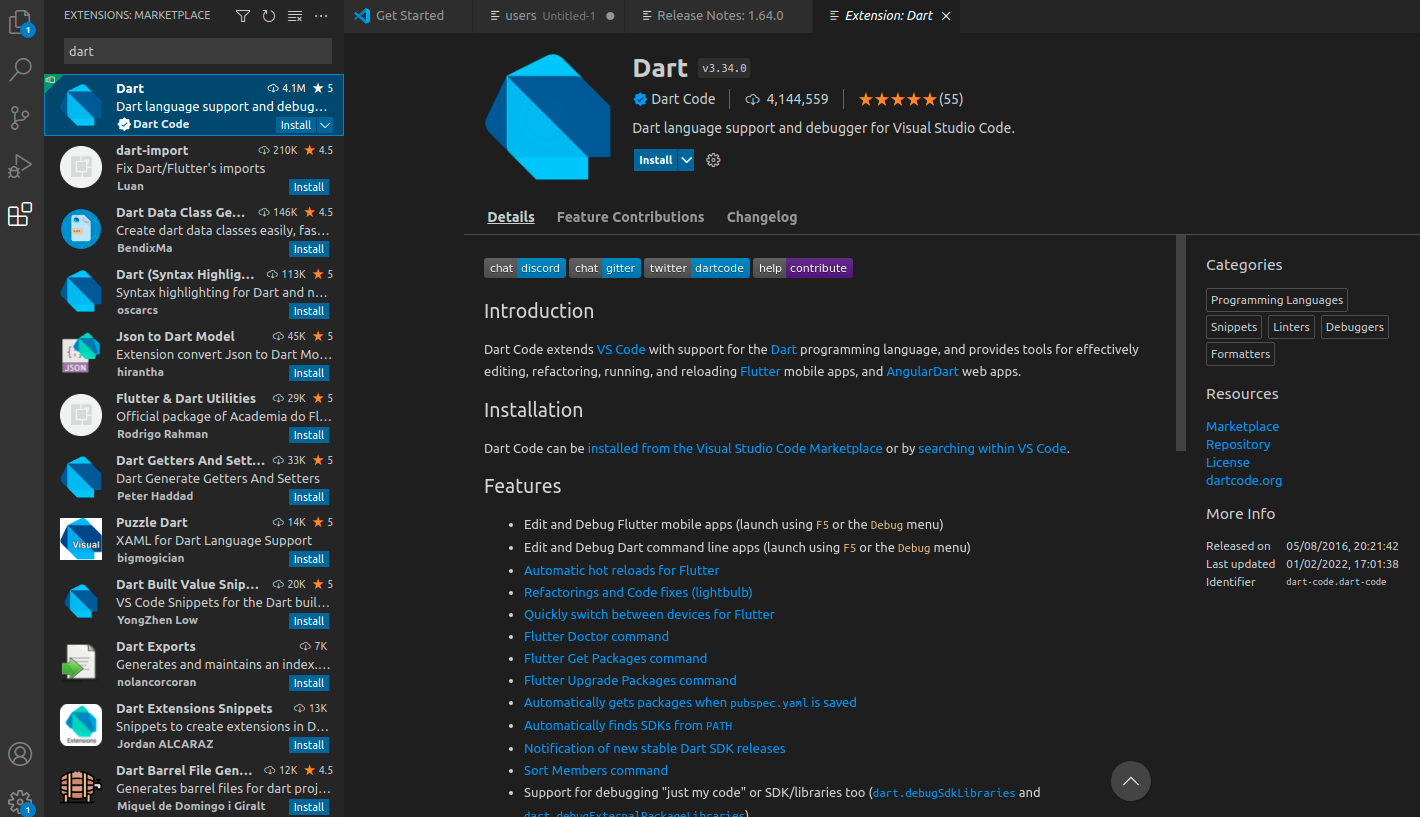Clear extensions search results

(x=295, y=16)
